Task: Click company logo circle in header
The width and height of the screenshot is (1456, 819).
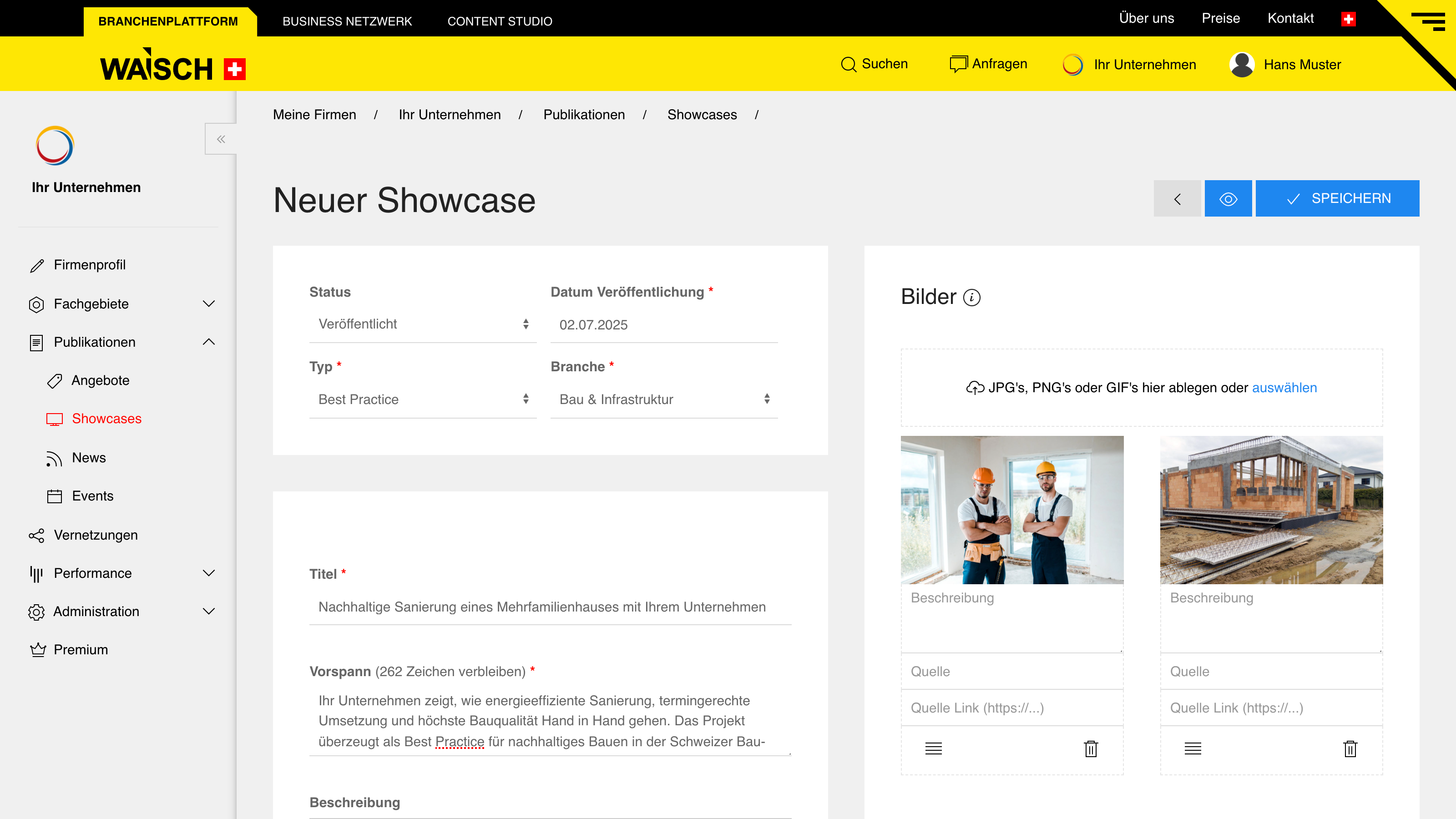Action: pyautogui.click(x=1073, y=65)
